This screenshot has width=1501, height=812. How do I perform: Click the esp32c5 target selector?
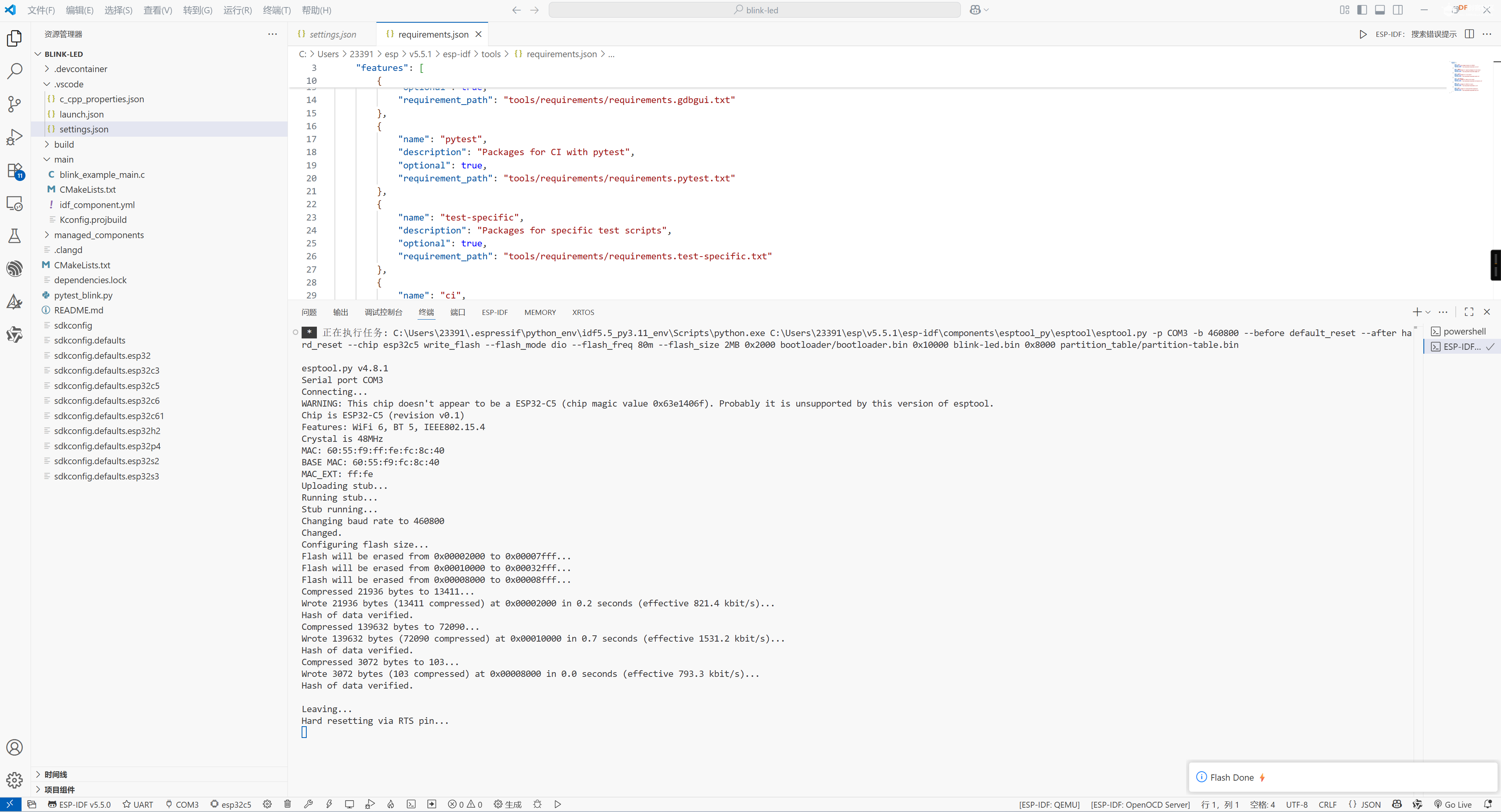click(x=231, y=804)
